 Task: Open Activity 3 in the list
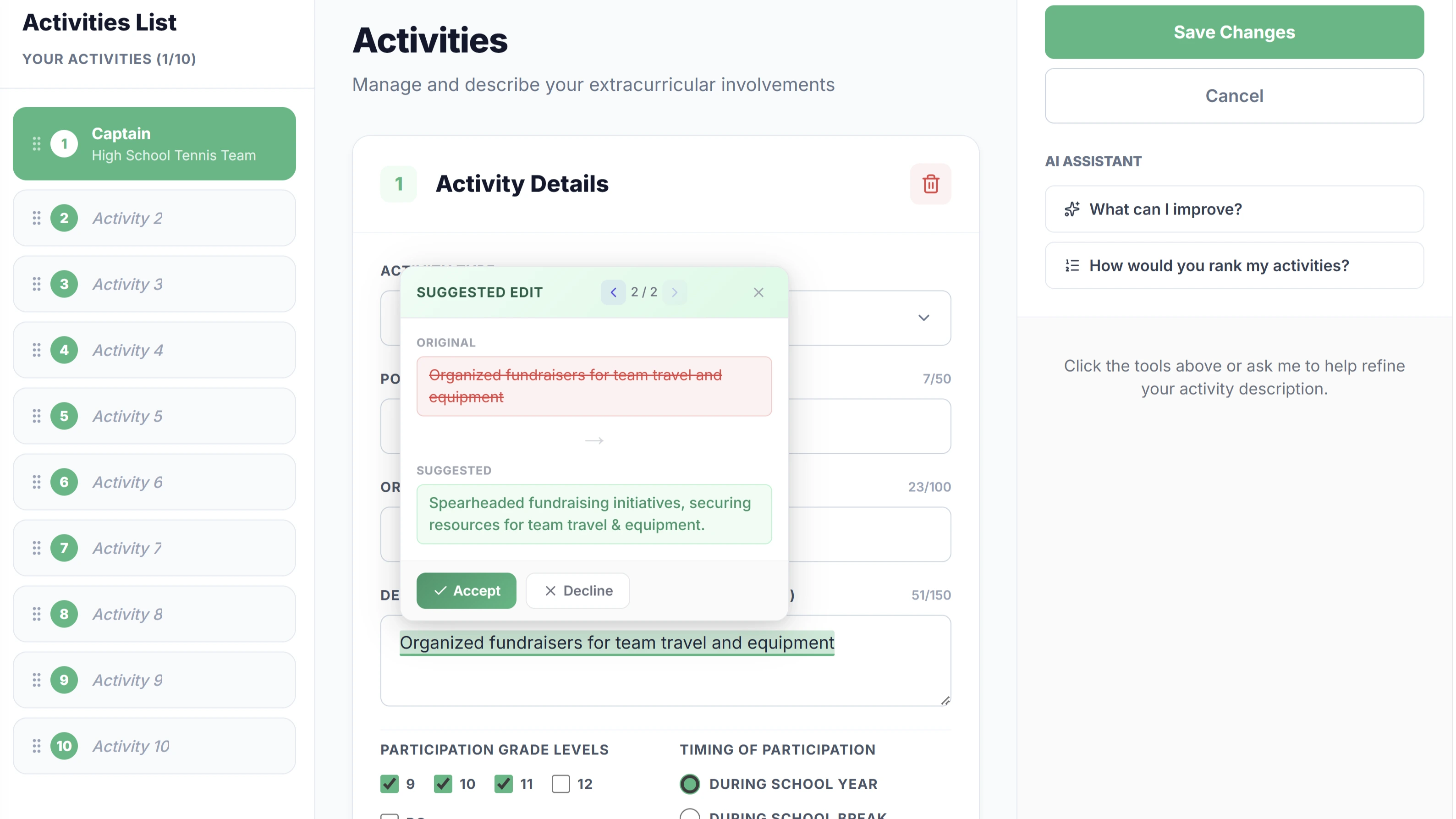154,284
